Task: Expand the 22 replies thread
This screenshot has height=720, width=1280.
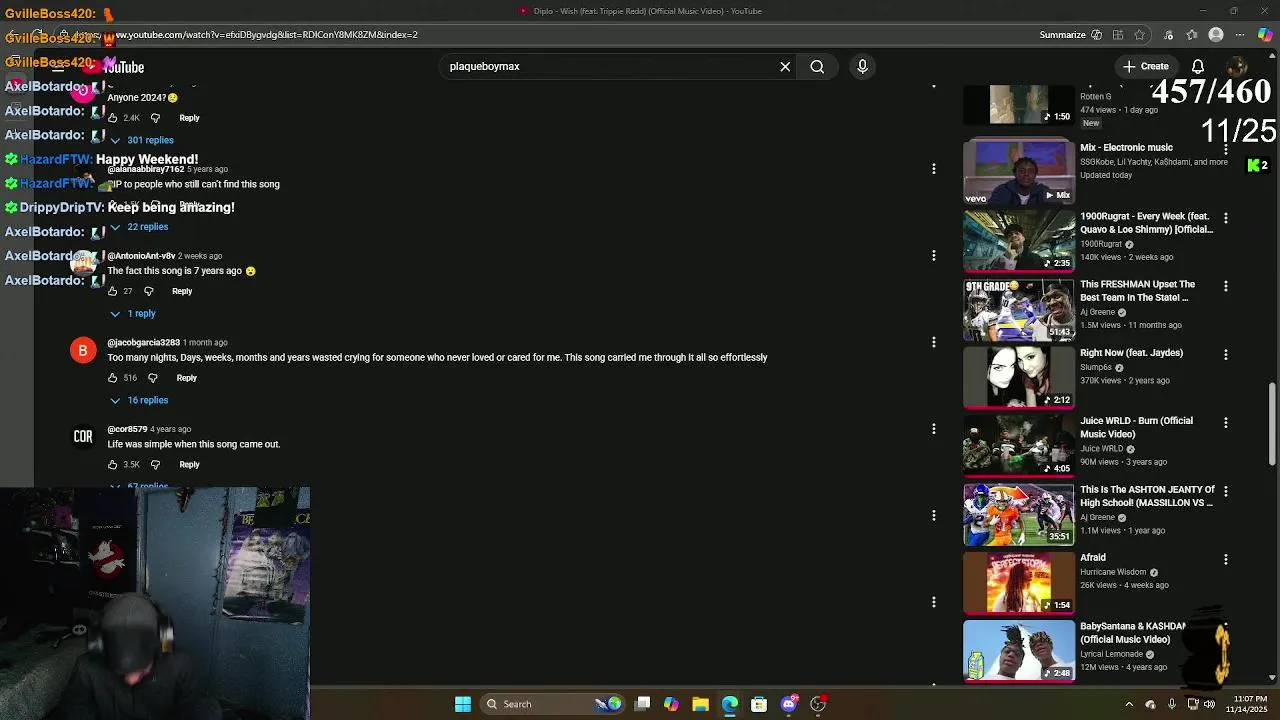Action: click(139, 227)
